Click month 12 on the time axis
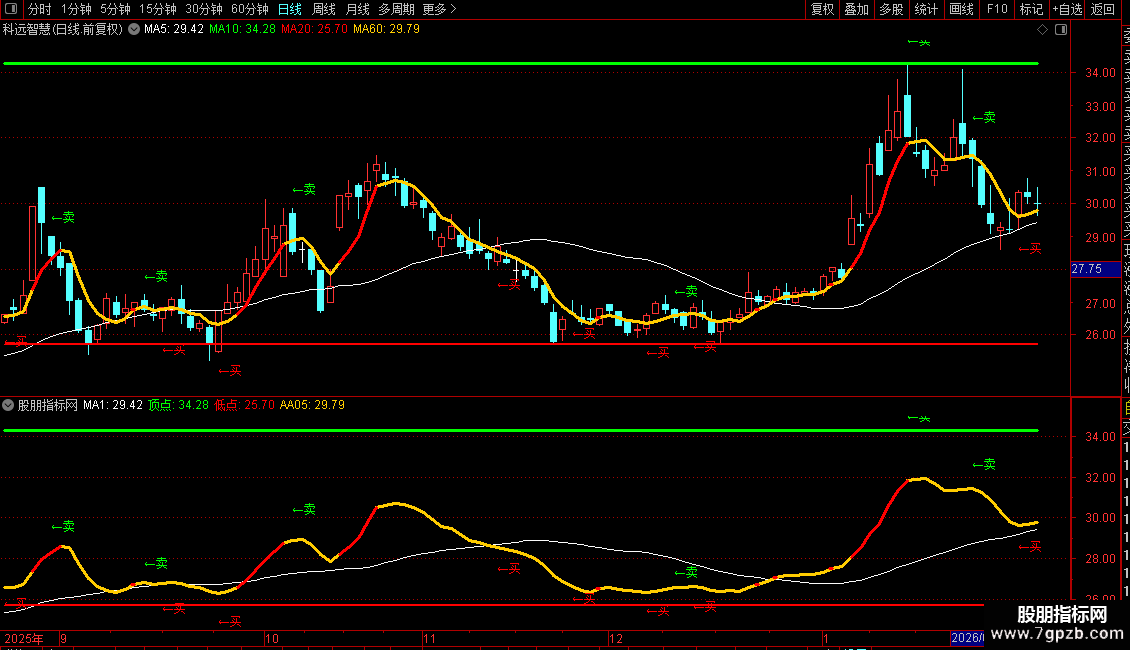 coord(615,638)
